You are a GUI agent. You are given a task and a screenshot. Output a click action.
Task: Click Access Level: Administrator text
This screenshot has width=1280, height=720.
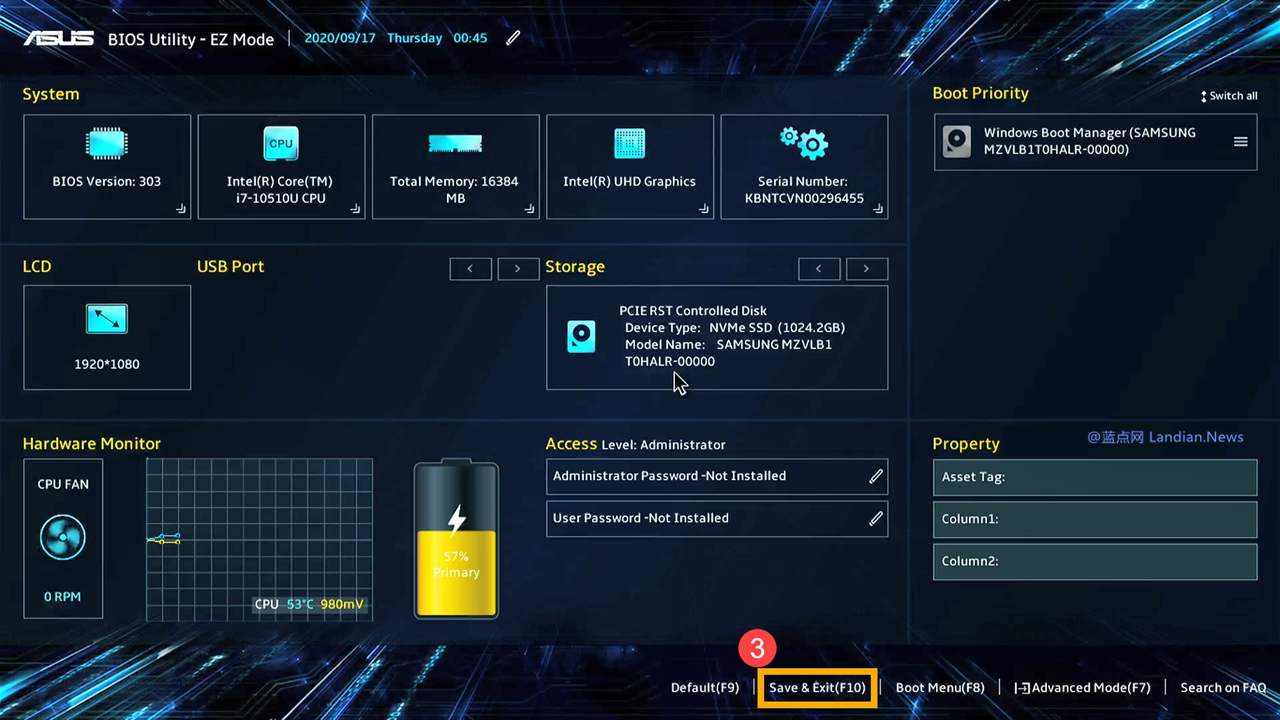point(636,444)
